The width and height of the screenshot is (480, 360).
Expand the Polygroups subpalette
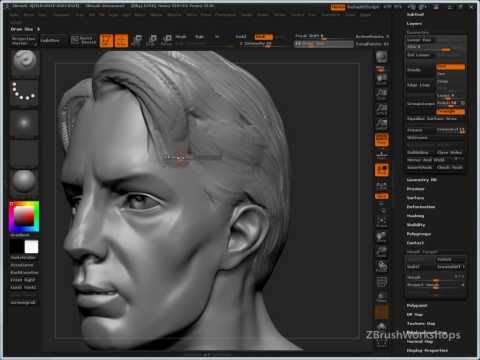pos(419,234)
